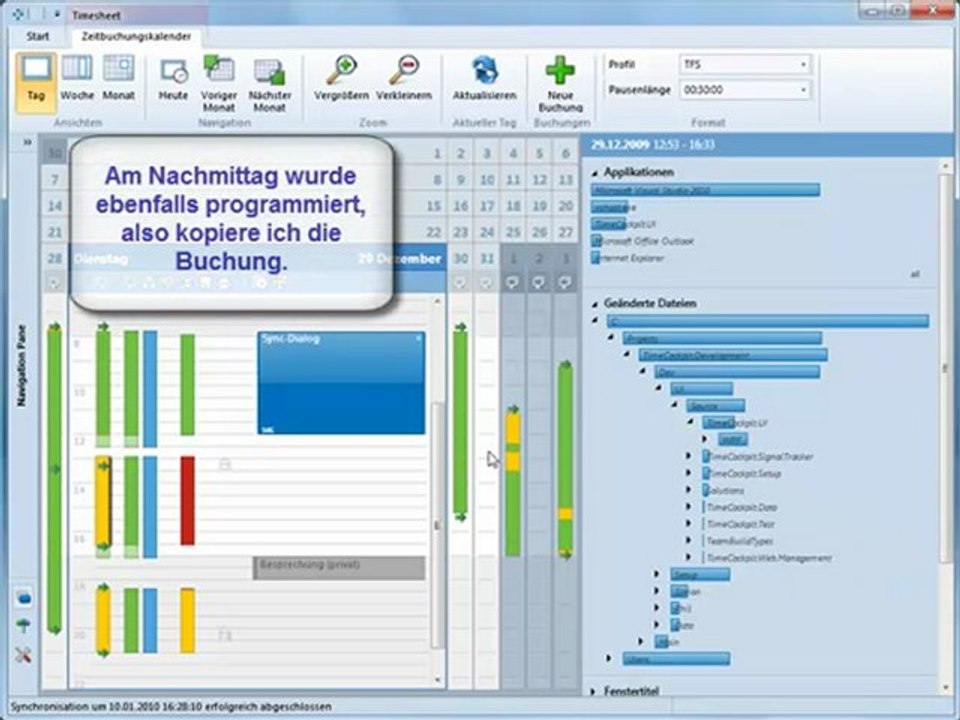Viewport: 960px width, 720px height.
Task: Go to Nächster Monat
Action: 269,84
